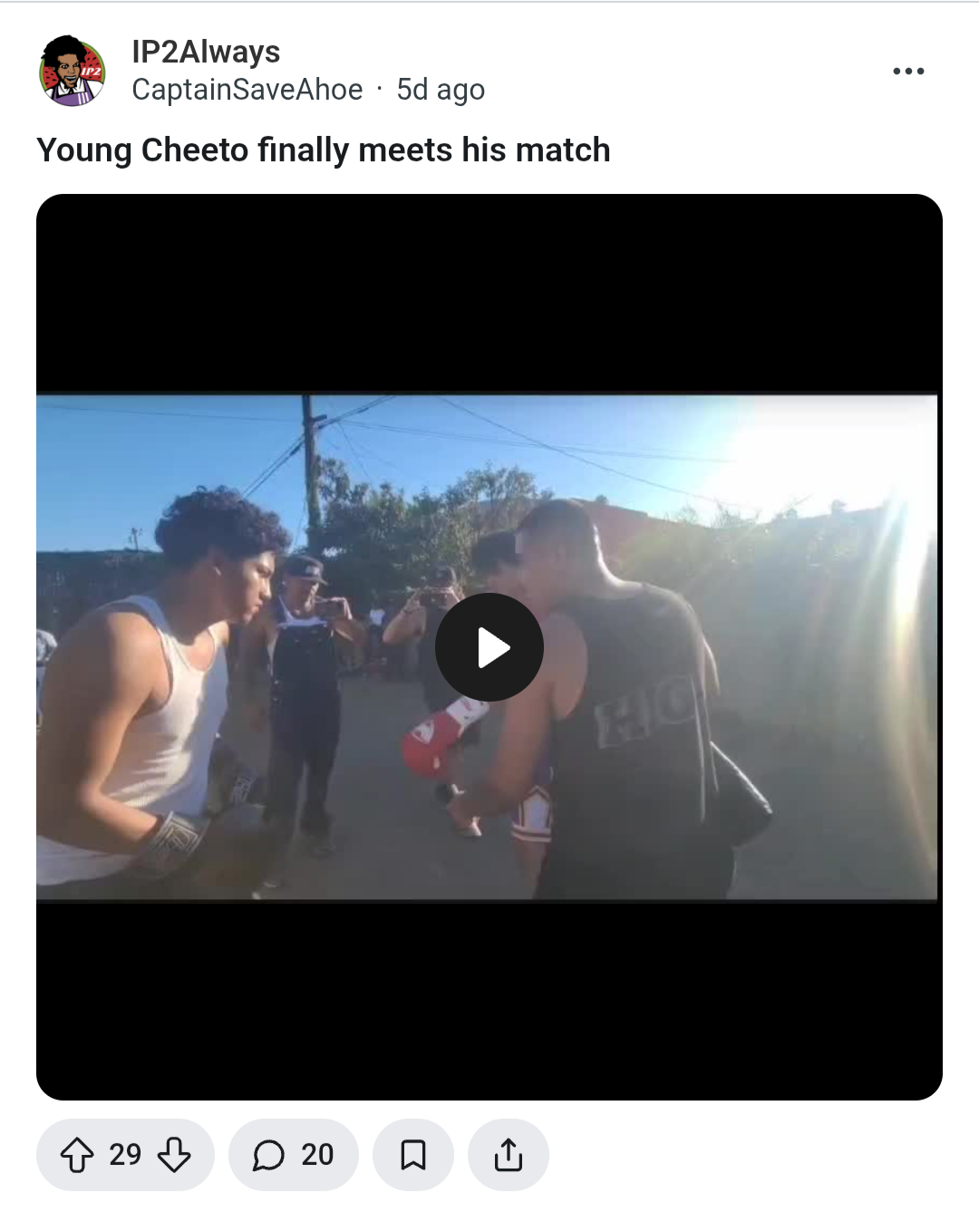View CaptainSaveAhoe's profile
The width and height of the screenshot is (979, 1232).
pyautogui.click(x=247, y=90)
